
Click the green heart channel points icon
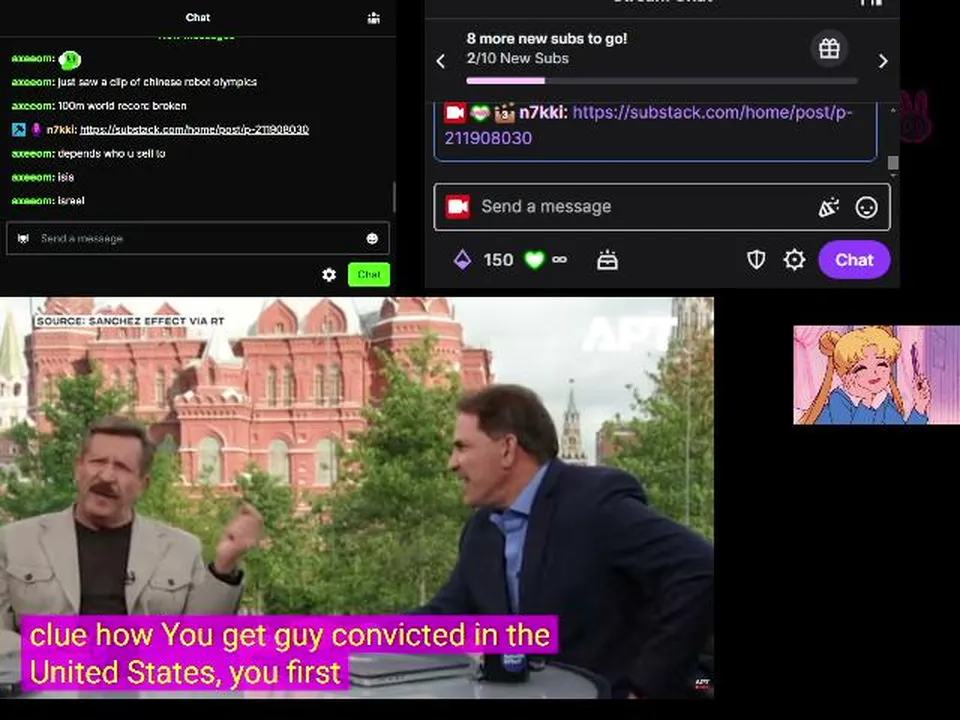click(x=534, y=260)
